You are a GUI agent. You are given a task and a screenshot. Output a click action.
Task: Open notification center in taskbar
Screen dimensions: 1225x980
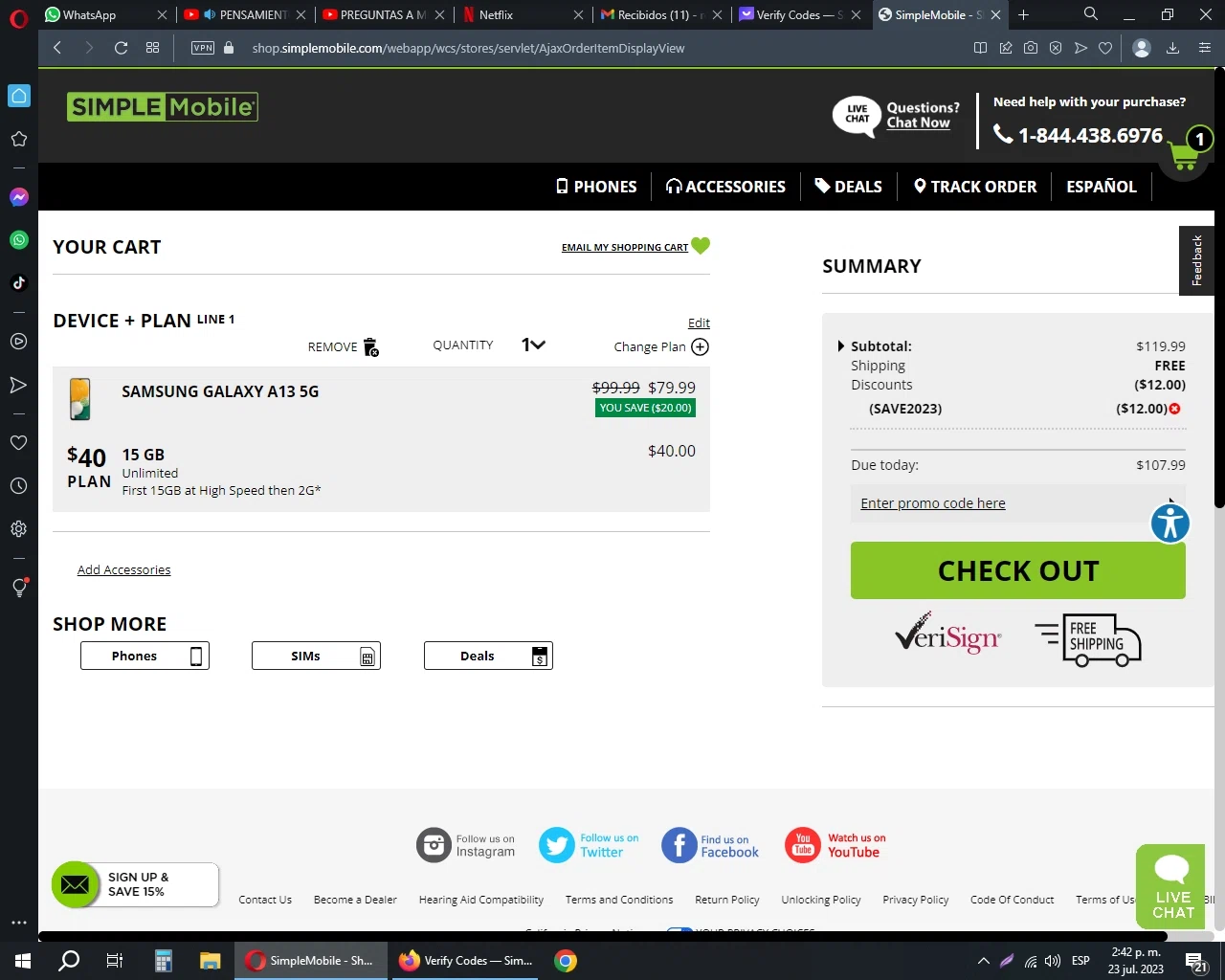(x=1195, y=961)
